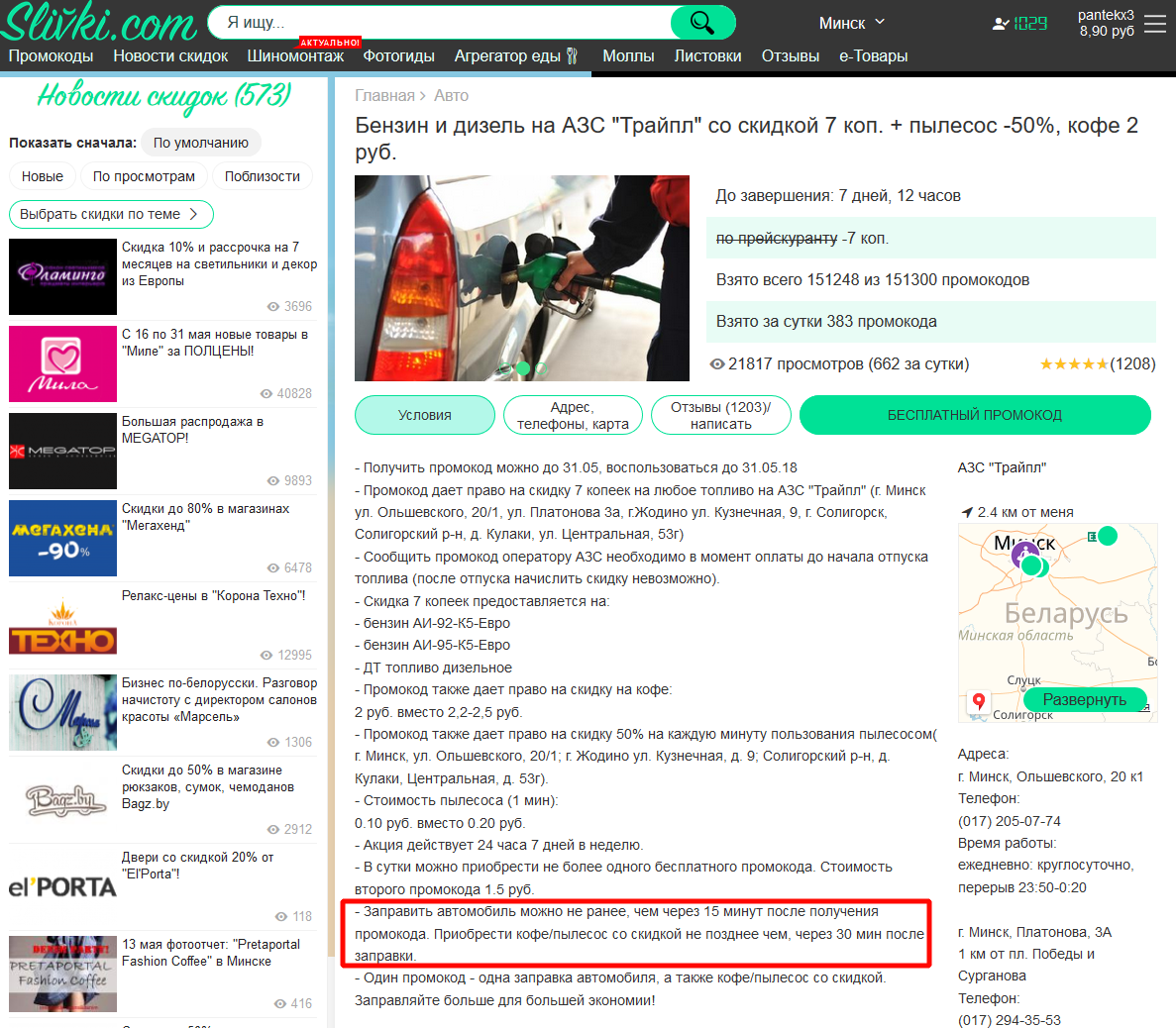Image resolution: width=1176 pixels, height=1028 pixels.
Task: Open the hamburger menu in header
Action: 1155,24
